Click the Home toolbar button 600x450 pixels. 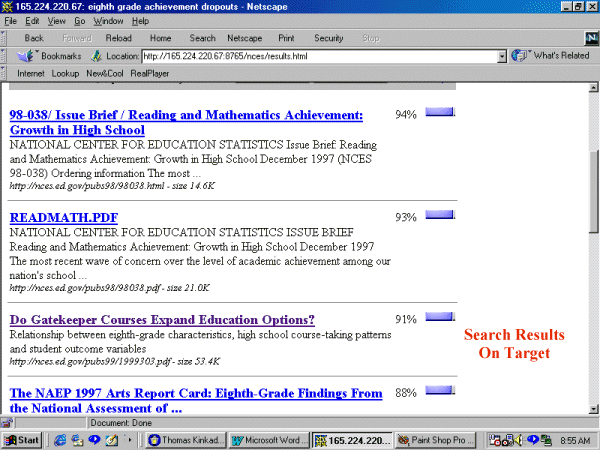[160, 38]
